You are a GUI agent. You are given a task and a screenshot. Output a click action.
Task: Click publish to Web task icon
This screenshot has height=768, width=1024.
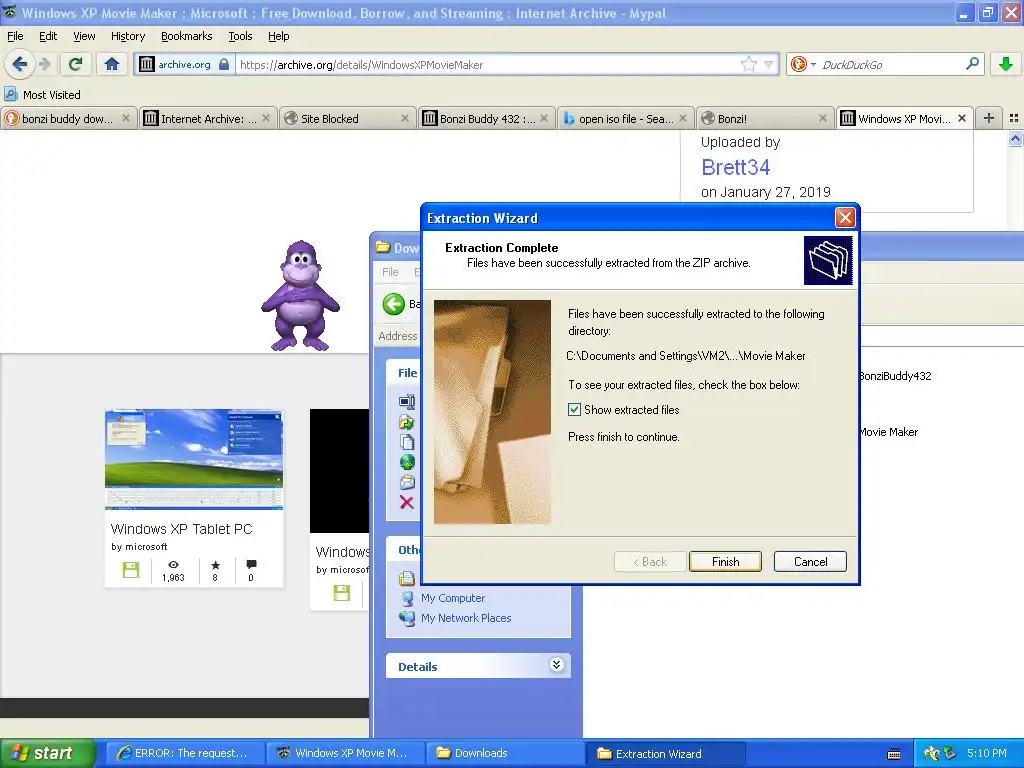pyautogui.click(x=407, y=462)
